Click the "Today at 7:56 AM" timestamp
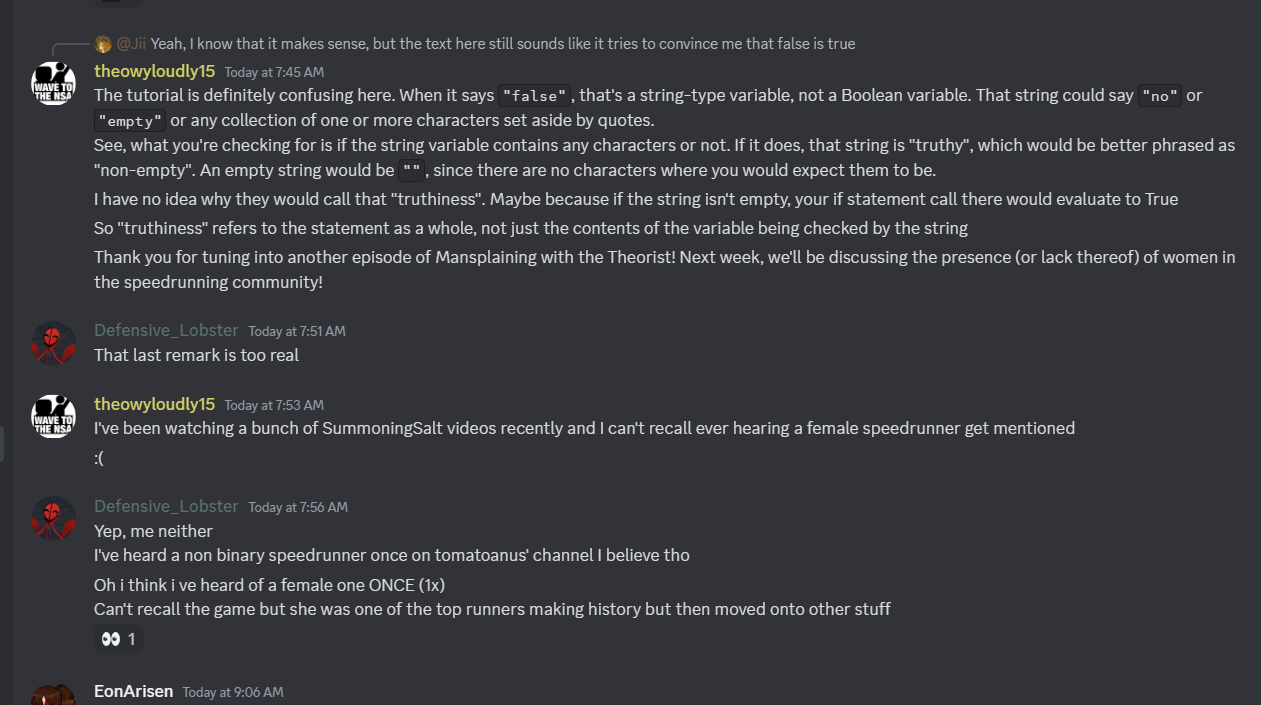Viewport: 1261px width, 705px height. [297, 507]
